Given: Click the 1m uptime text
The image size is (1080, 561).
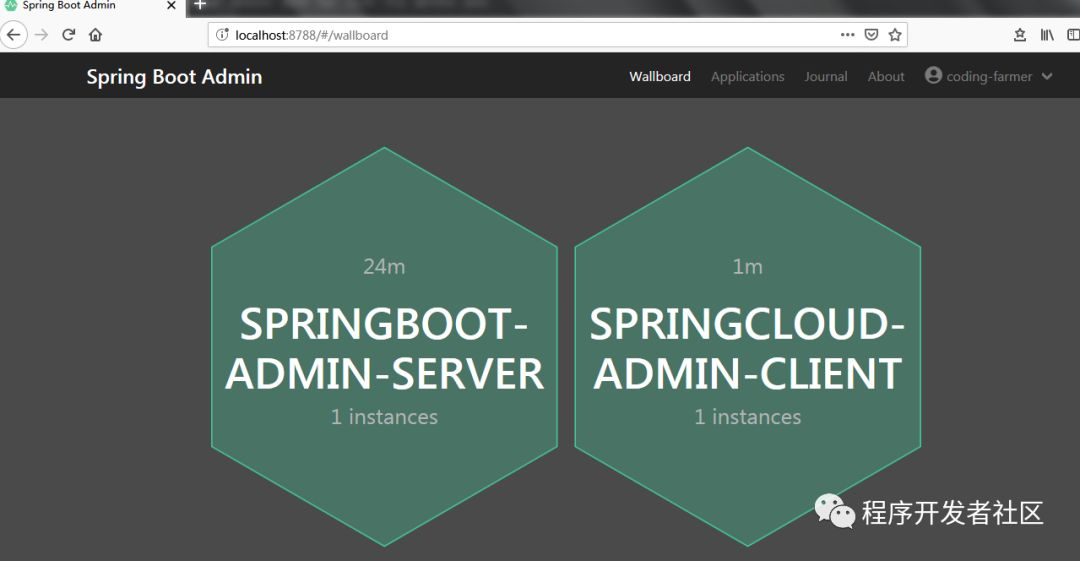Looking at the screenshot, I should (x=747, y=266).
